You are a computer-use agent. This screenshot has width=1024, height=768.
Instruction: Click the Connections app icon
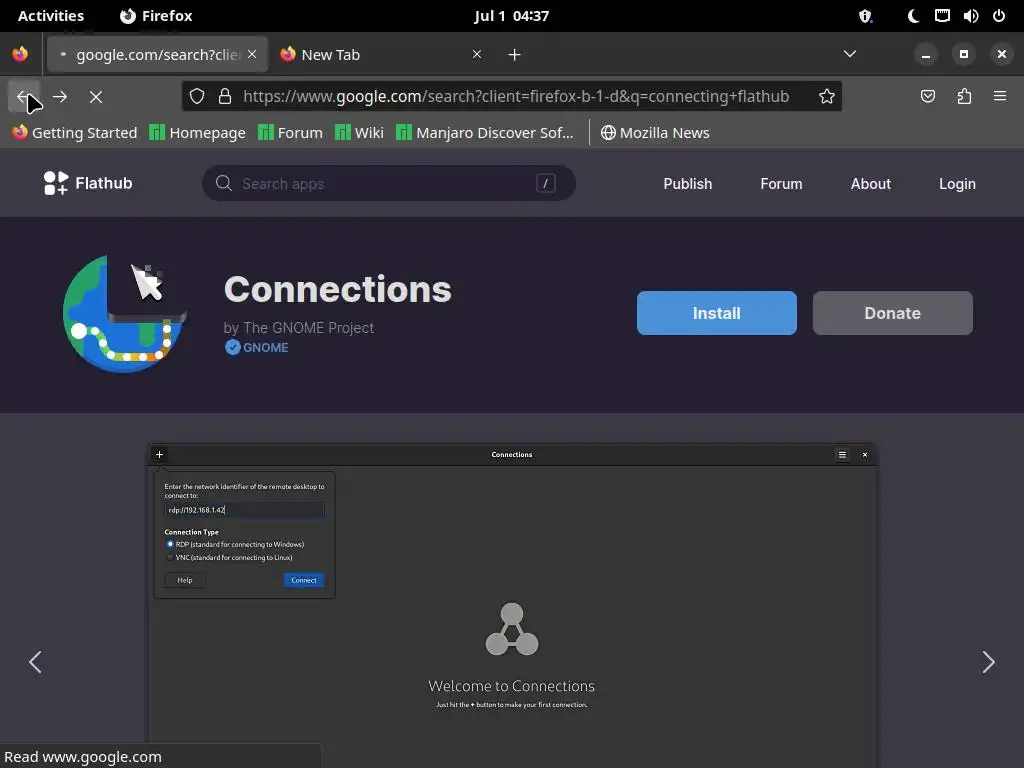pos(125,314)
